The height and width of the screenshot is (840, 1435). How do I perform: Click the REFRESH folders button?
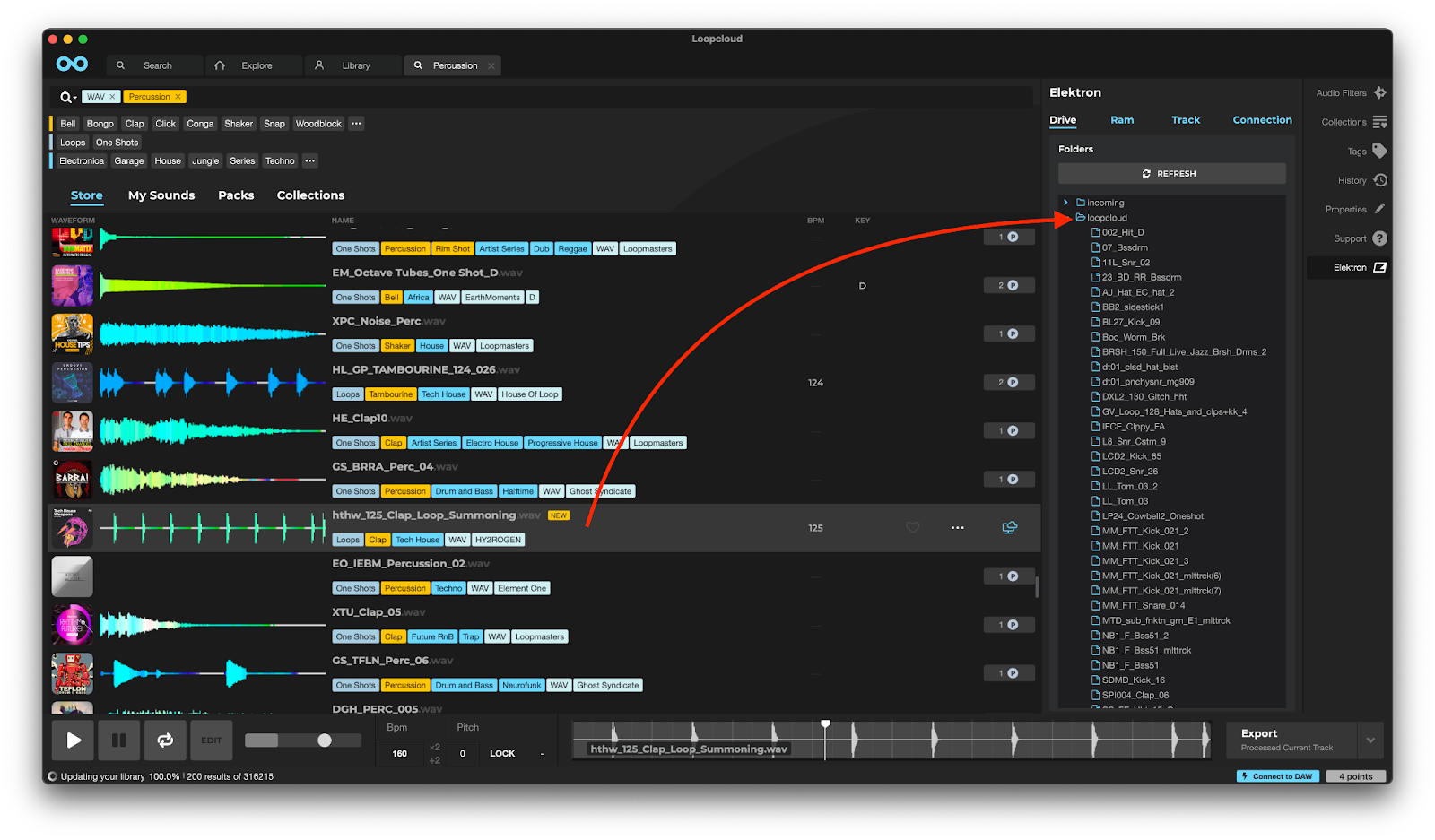click(1171, 174)
